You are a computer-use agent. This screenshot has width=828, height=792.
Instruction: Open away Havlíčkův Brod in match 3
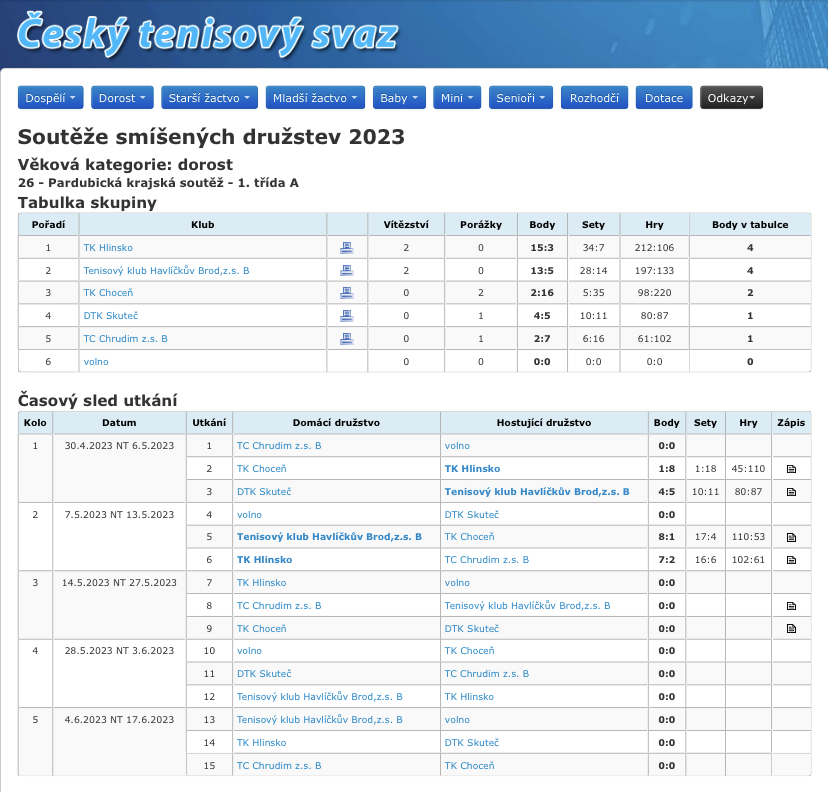point(537,492)
